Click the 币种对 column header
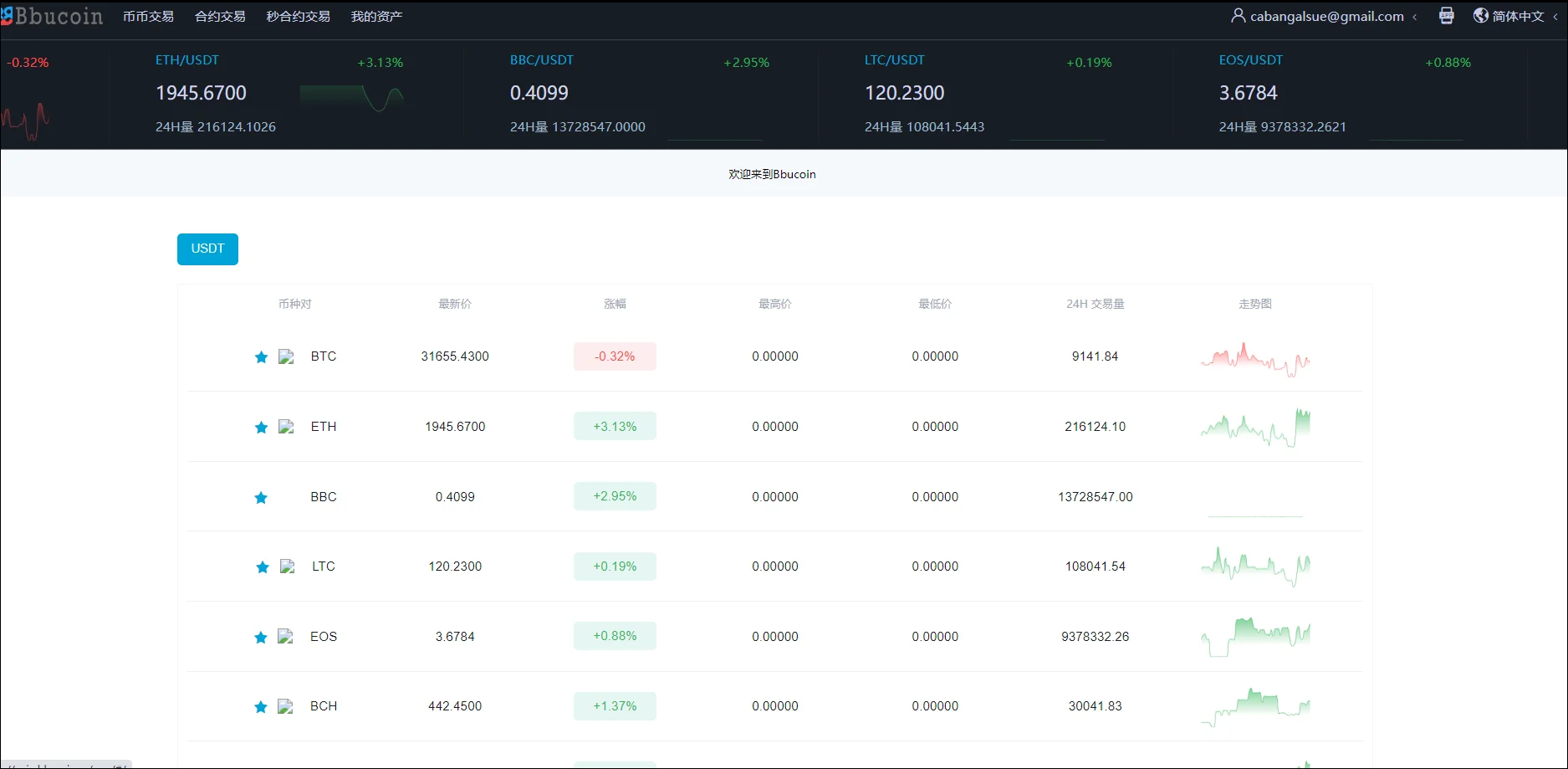Viewport: 1568px width, 769px height. coord(294,304)
